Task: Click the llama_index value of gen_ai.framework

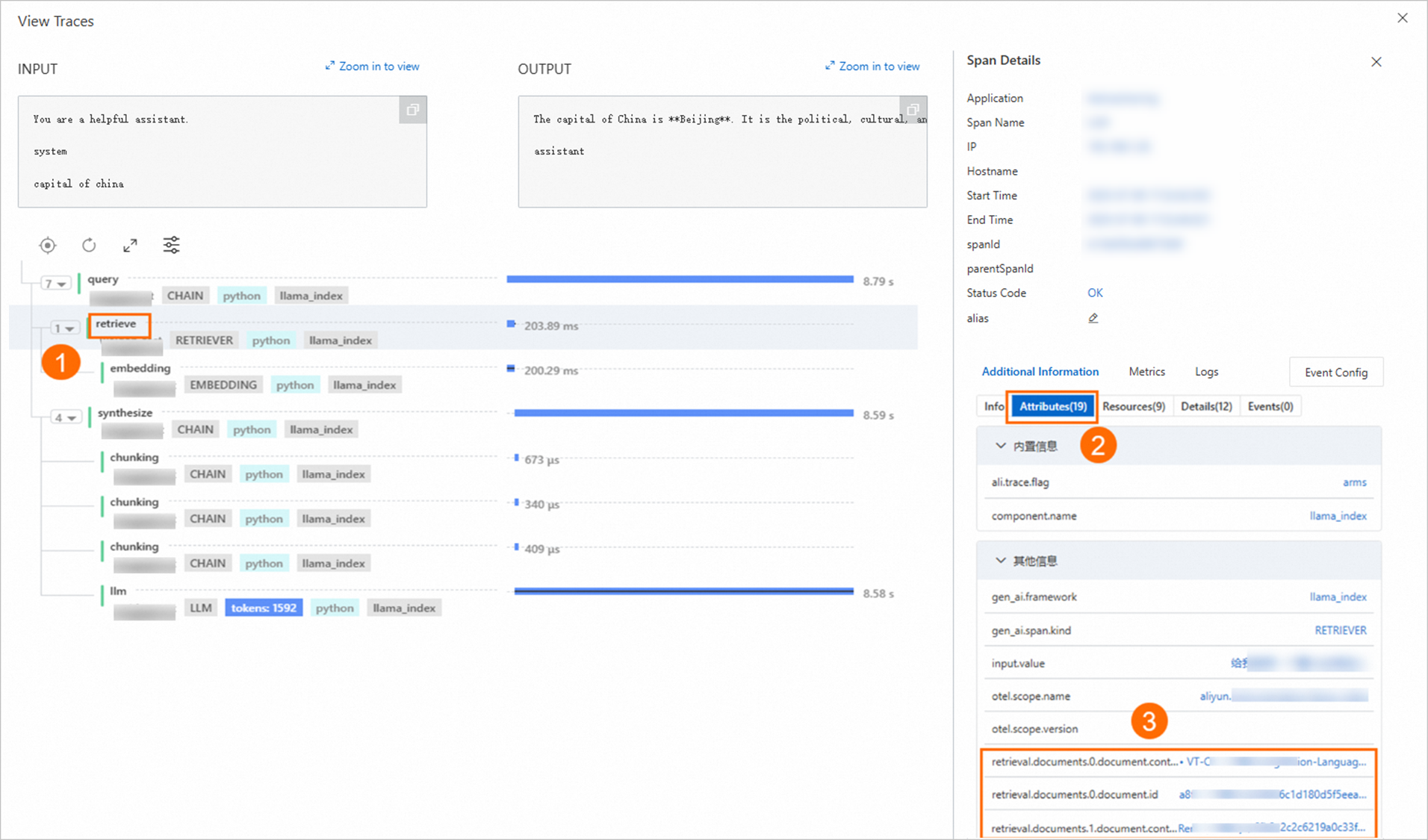Action: pyautogui.click(x=1338, y=597)
